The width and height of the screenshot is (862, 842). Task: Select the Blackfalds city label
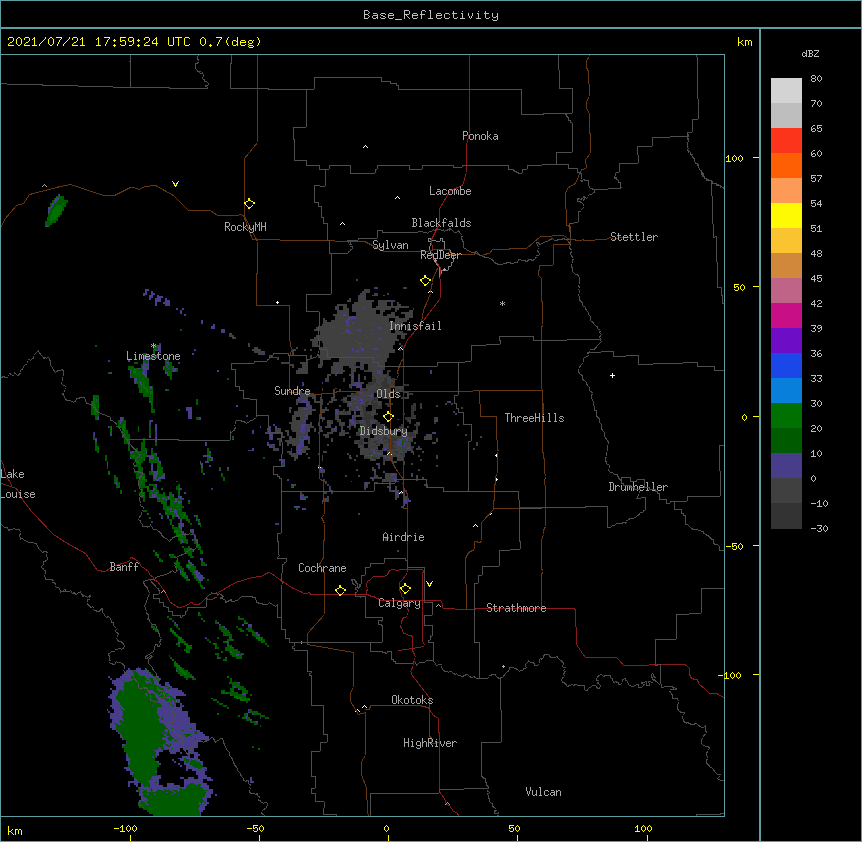[441, 223]
